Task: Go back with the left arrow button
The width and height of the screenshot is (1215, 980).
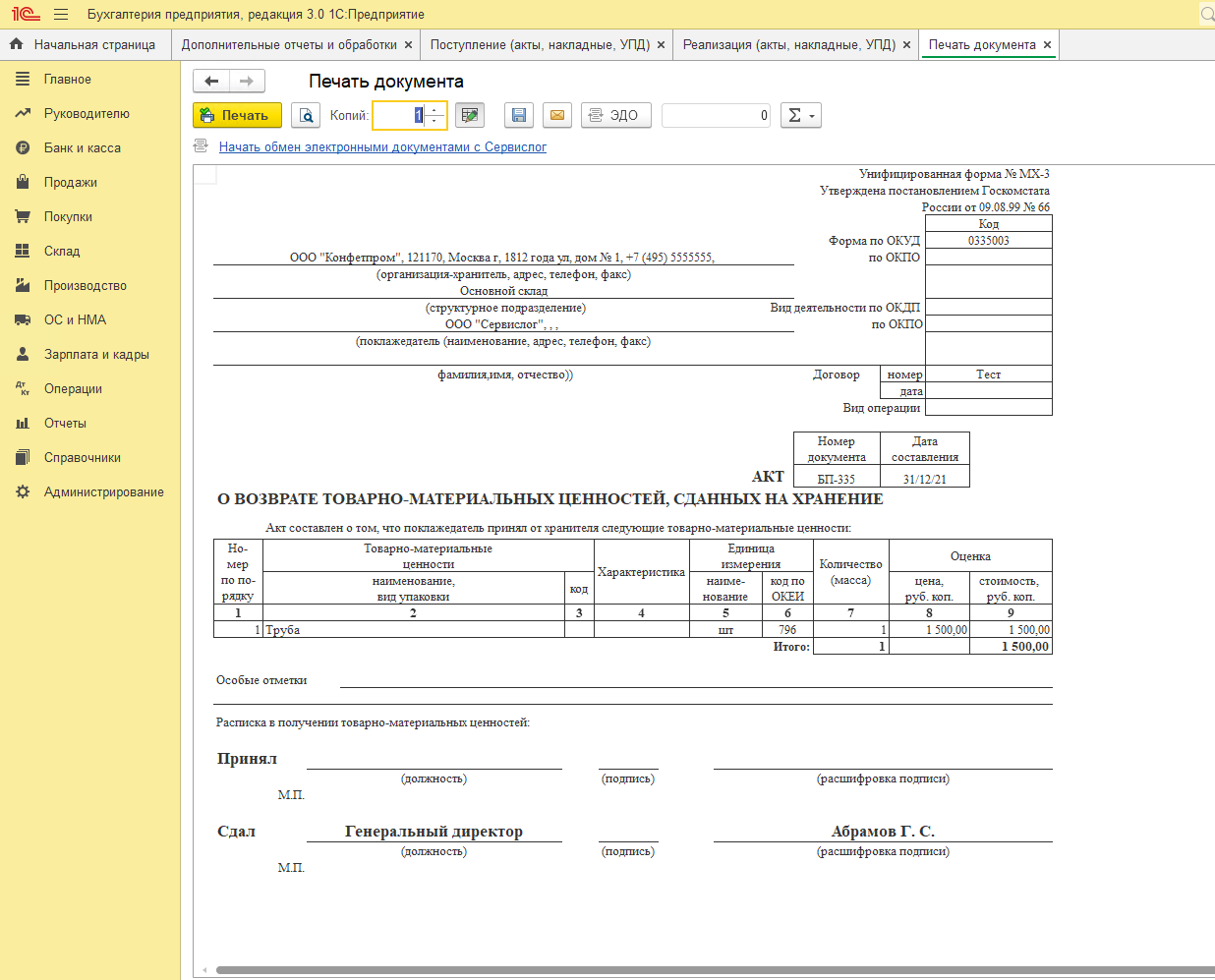Action: click(211, 81)
